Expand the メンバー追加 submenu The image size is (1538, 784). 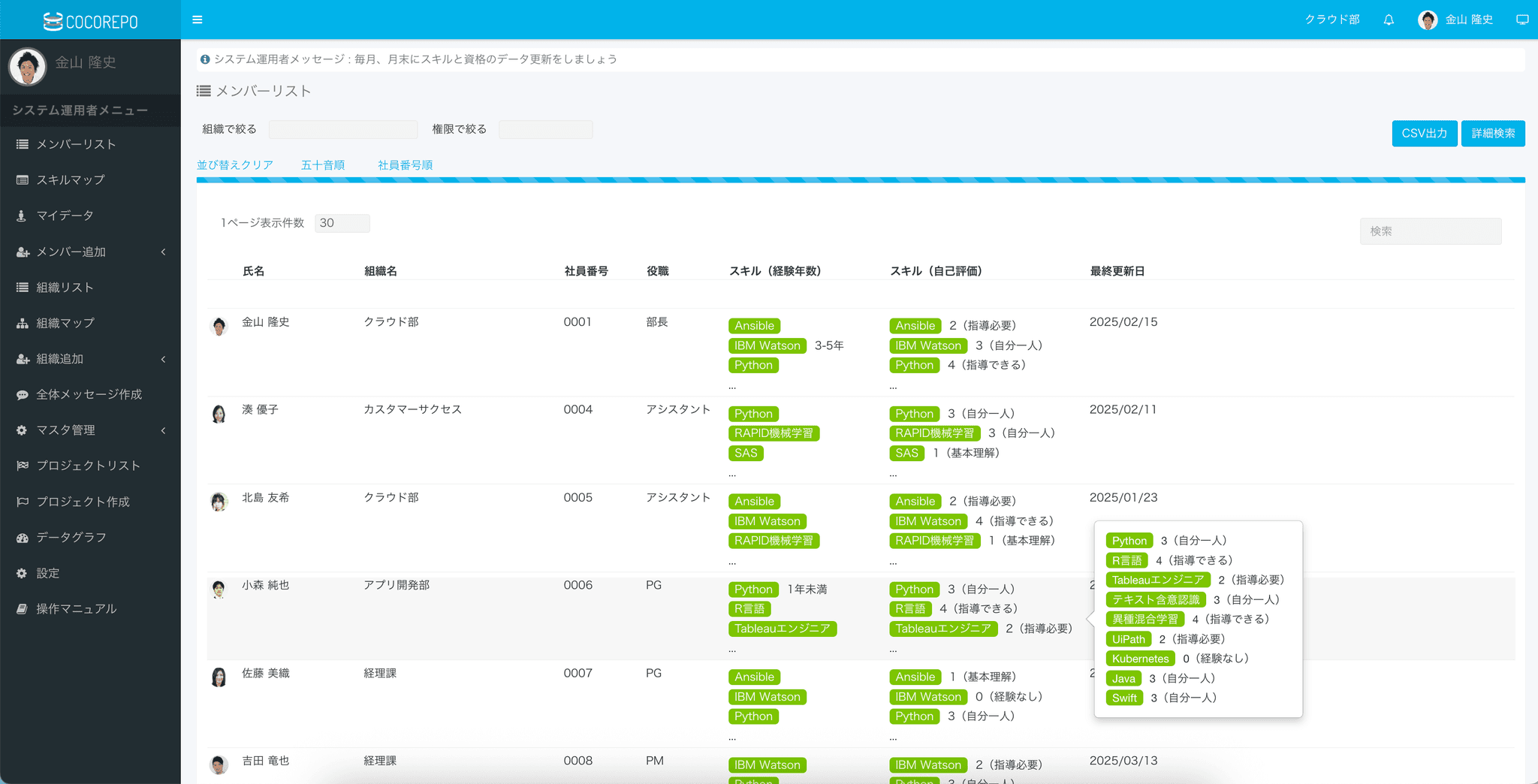90,252
